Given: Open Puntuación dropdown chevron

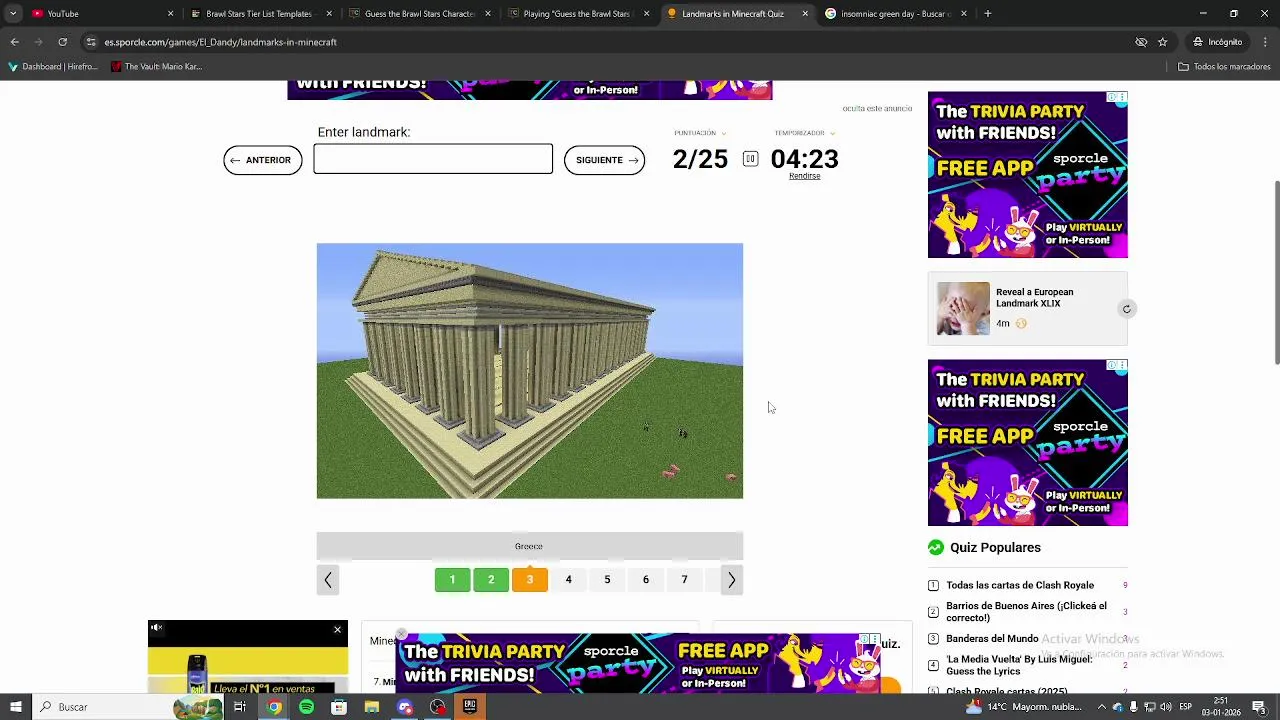Looking at the screenshot, I should 724,133.
